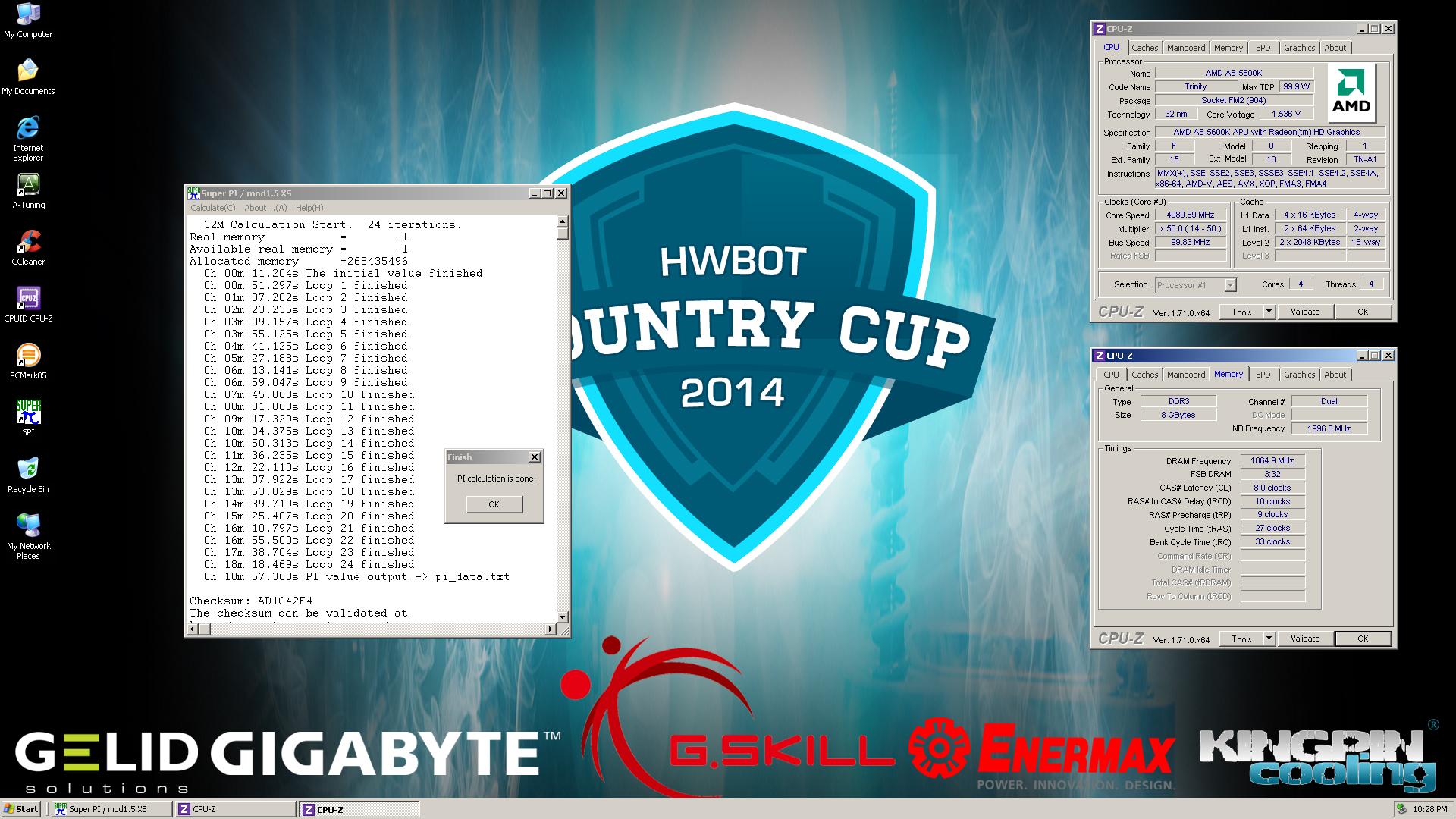1456x819 pixels.
Task: Click the CAS# Latency value 8.0 clocks
Action: pos(1272,488)
